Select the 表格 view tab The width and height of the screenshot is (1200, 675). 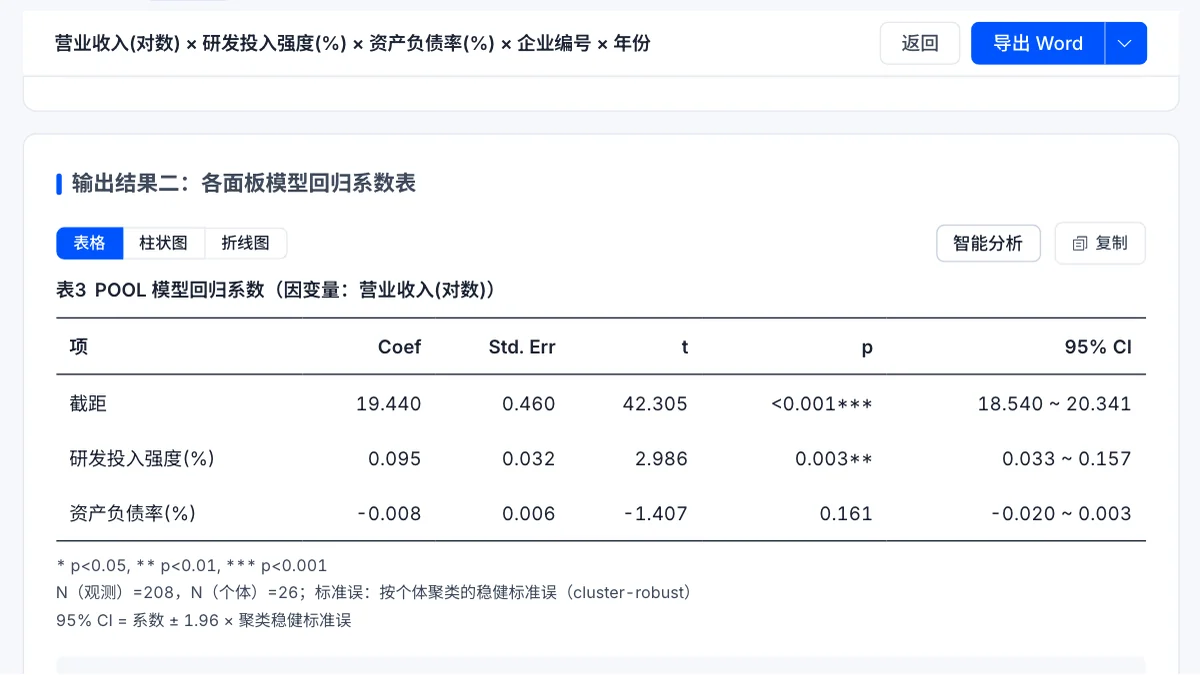point(89,243)
